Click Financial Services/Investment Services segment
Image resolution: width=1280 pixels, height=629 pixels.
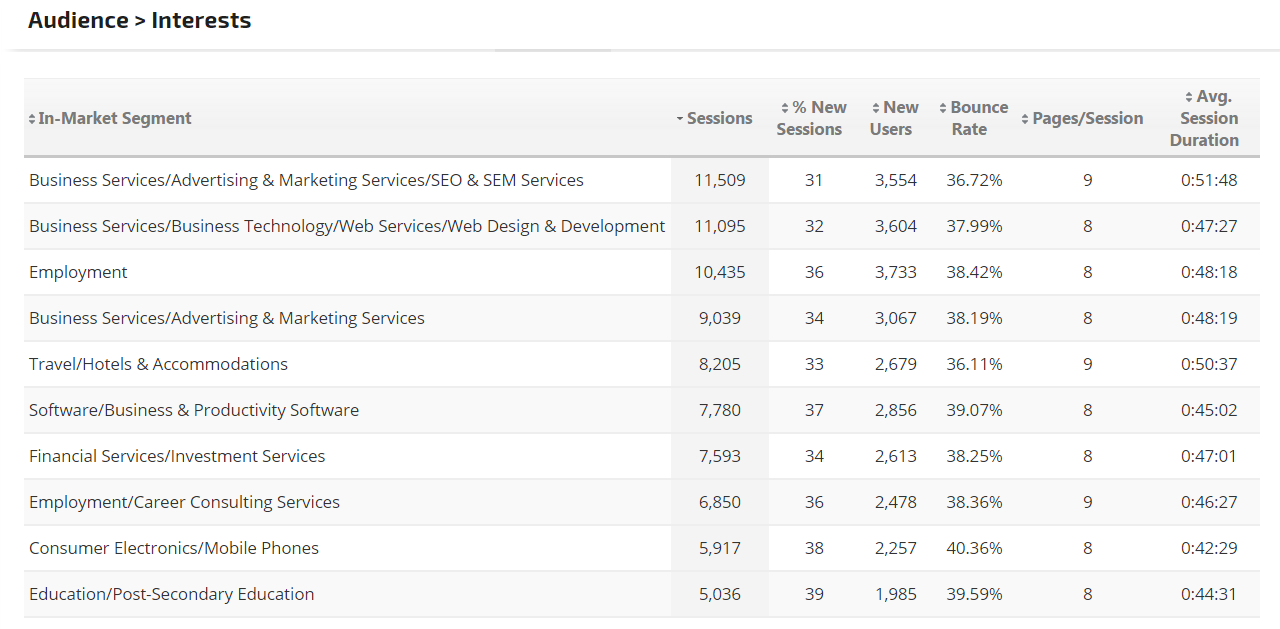pos(177,456)
